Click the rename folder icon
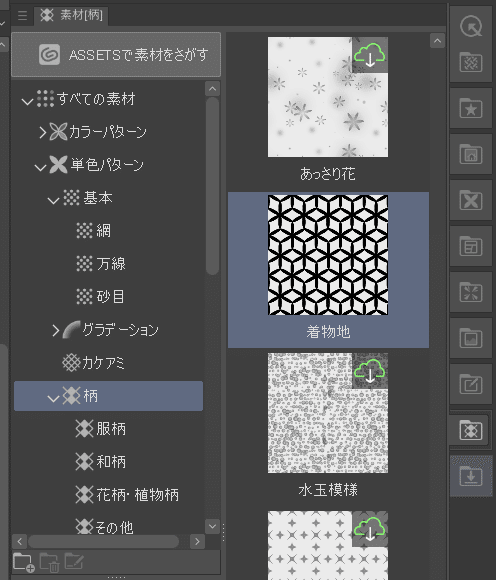This screenshot has height=580, width=496. coord(74,562)
